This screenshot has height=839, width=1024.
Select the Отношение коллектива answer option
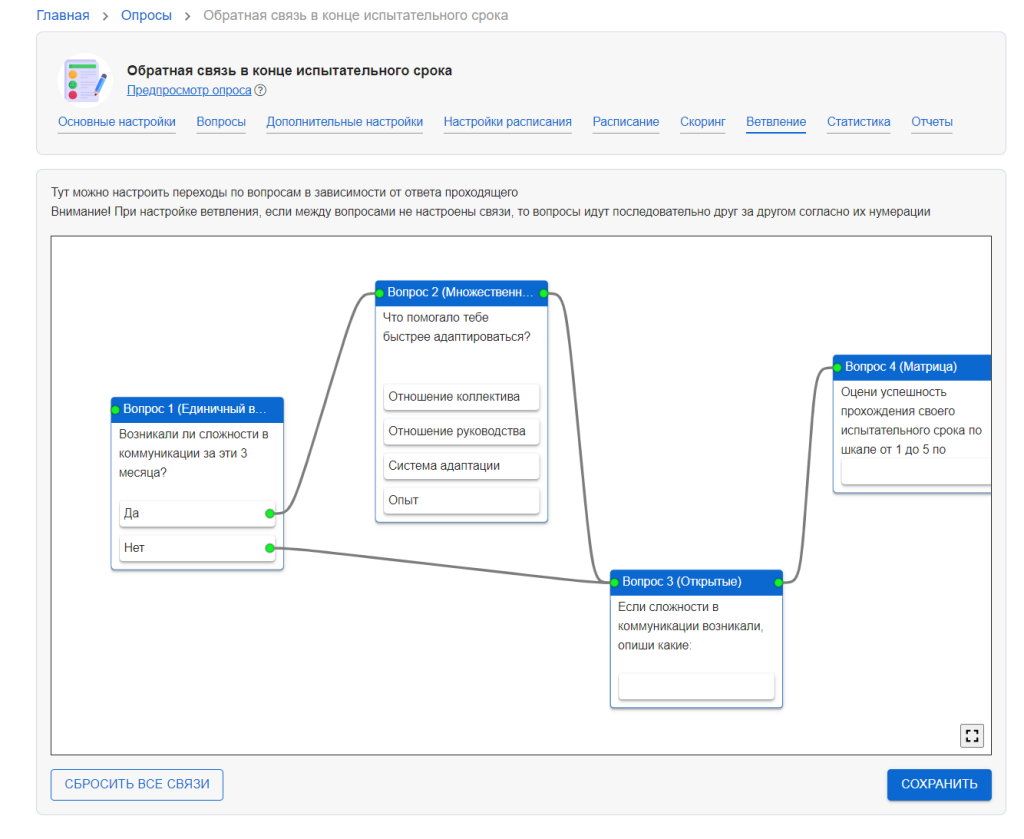[x=461, y=397]
